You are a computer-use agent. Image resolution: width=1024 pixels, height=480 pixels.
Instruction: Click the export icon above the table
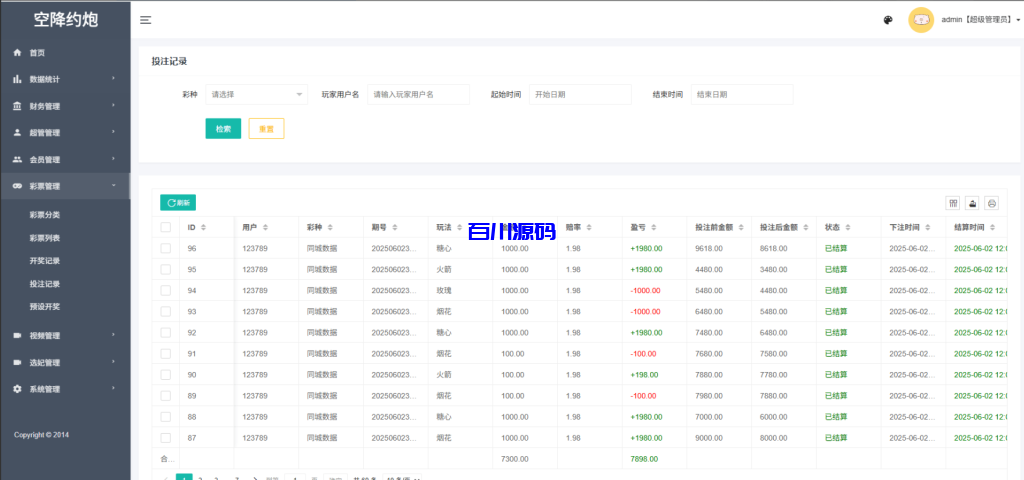973,203
